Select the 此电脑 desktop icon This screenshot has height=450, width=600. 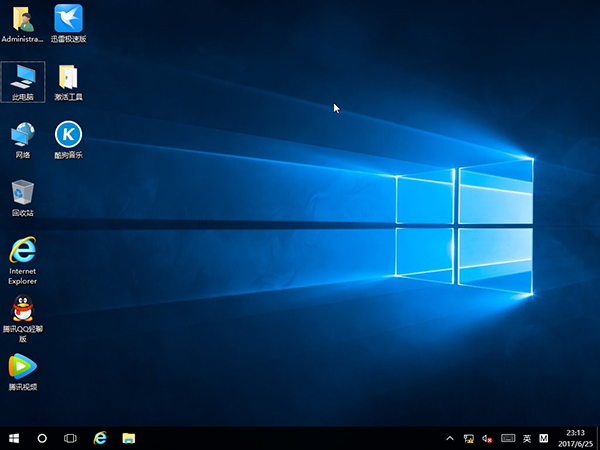(22, 77)
